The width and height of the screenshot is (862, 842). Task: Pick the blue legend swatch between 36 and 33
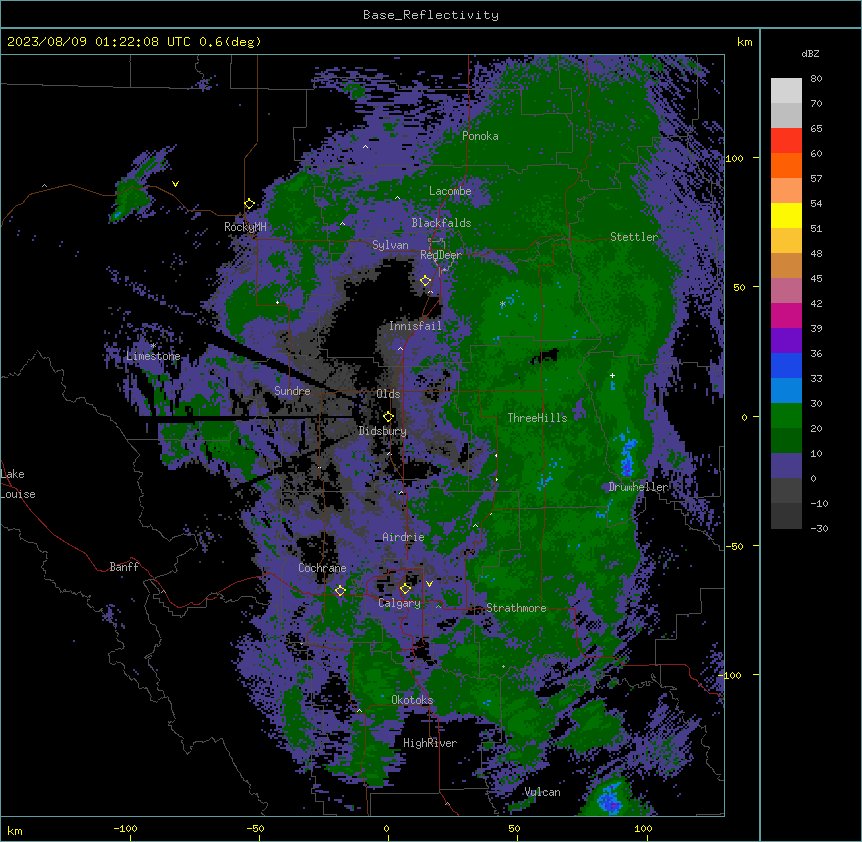[786, 365]
